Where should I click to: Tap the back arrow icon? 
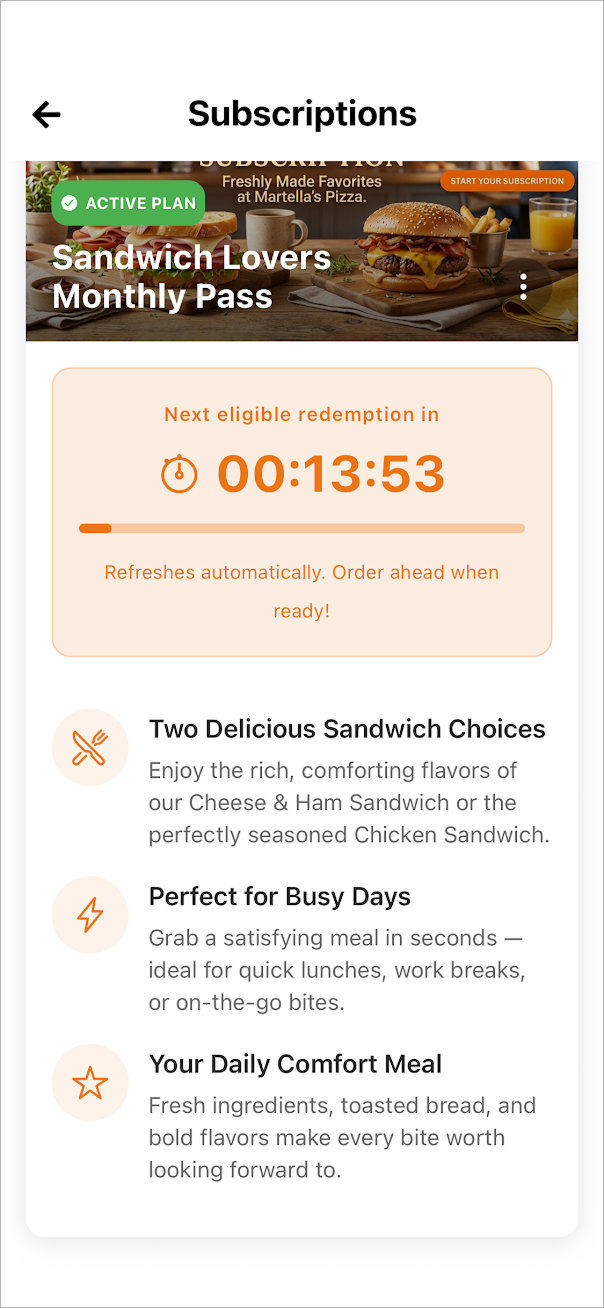pyautogui.click(x=46, y=115)
